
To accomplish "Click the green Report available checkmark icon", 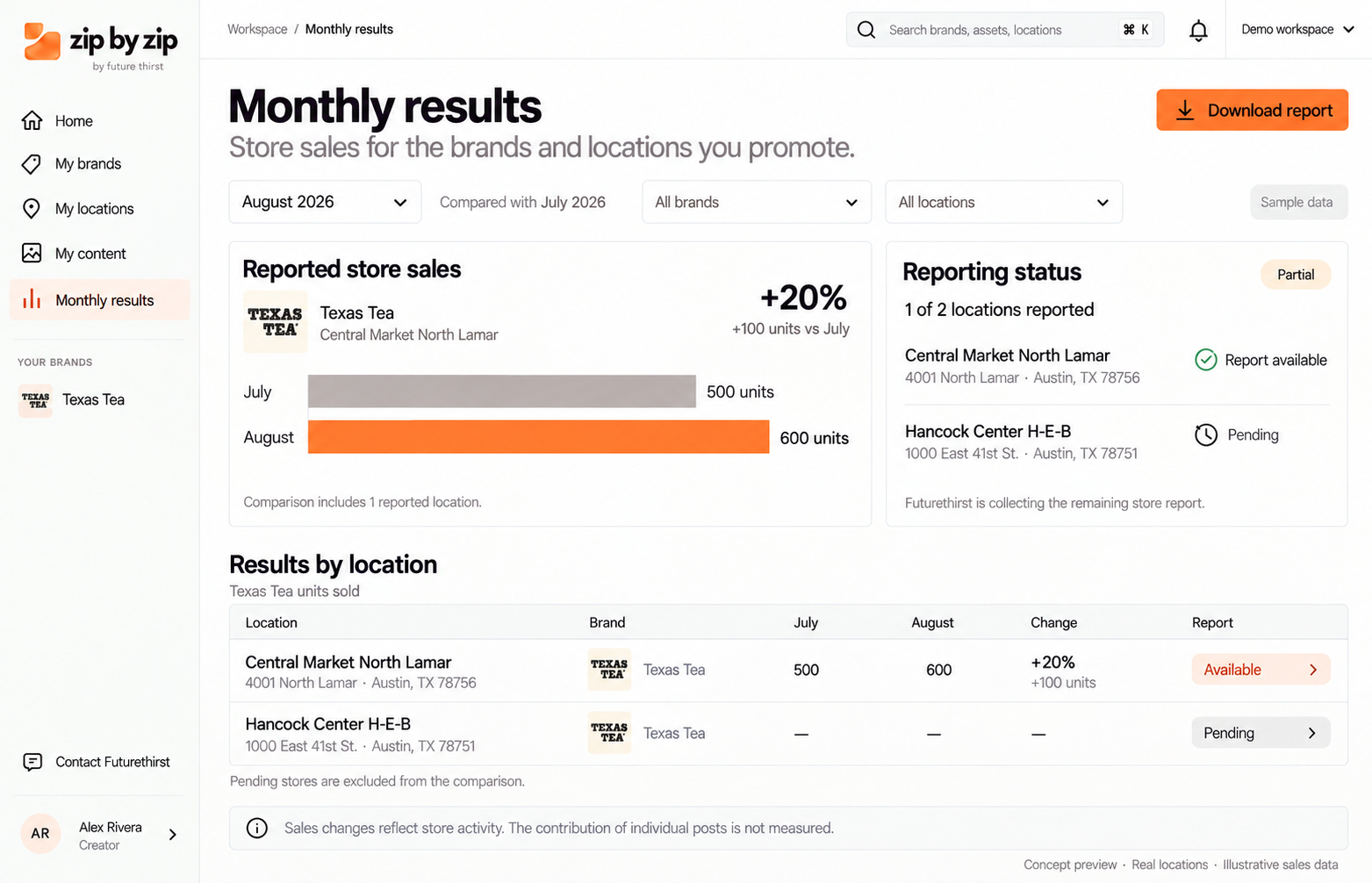I will click(x=1206, y=360).
